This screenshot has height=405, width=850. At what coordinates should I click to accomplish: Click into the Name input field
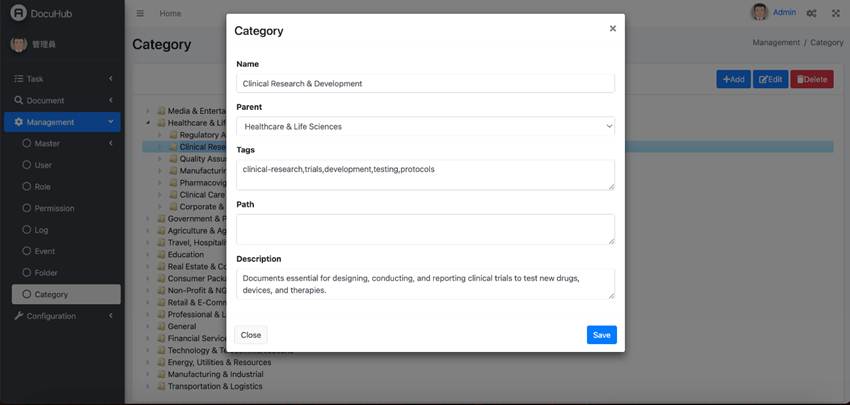click(426, 83)
